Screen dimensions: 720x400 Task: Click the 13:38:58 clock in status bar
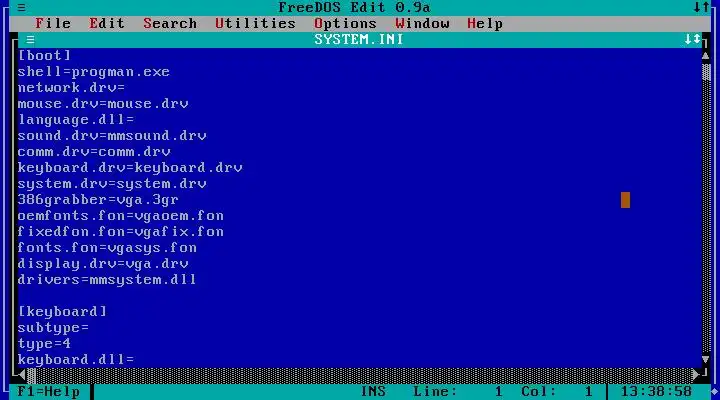coord(656,392)
